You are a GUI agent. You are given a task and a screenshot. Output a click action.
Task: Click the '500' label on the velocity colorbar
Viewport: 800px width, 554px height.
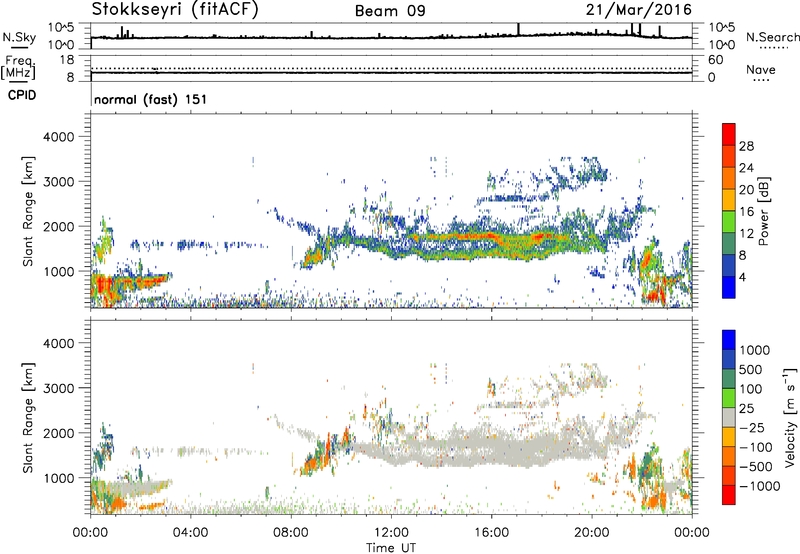[x=751, y=369]
